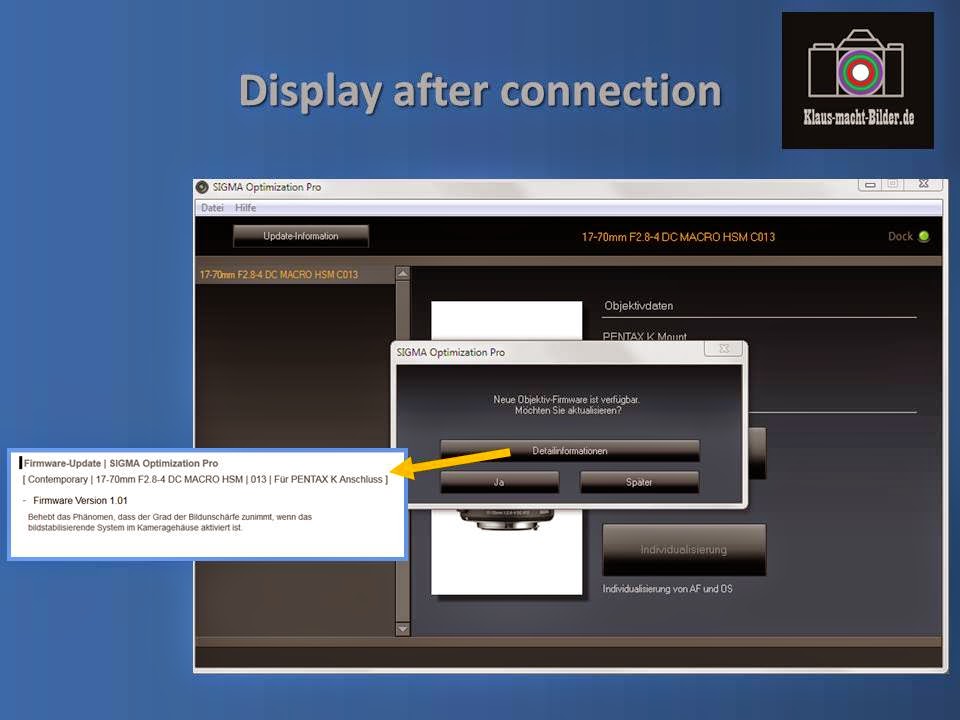Click the Detailinformationen button in the dialog
This screenshot has height=720, width=960.
click(569, 451)
